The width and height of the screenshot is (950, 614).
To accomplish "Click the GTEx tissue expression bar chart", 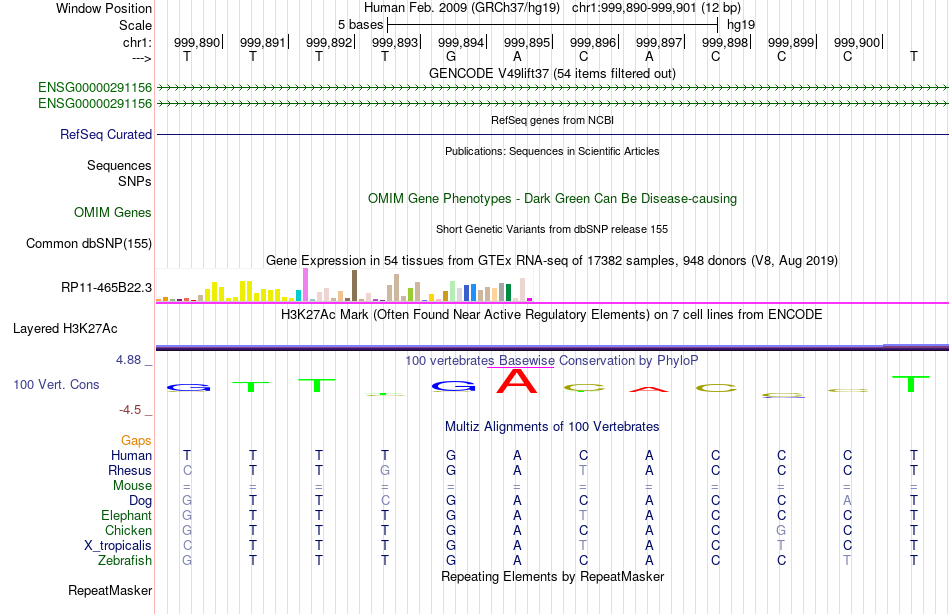I will tap(344, 285).
